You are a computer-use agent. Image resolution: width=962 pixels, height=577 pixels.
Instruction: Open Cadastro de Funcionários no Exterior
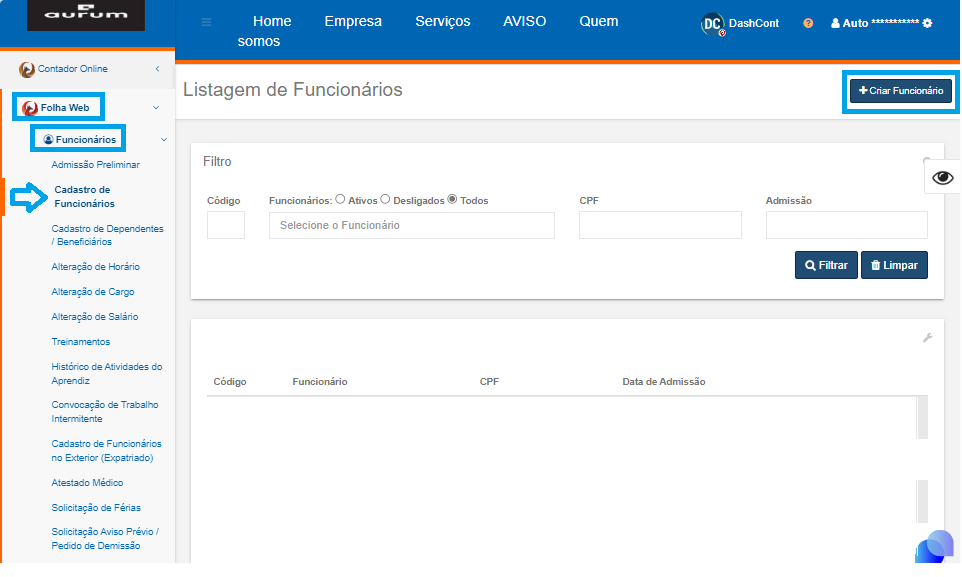[106, 451]
